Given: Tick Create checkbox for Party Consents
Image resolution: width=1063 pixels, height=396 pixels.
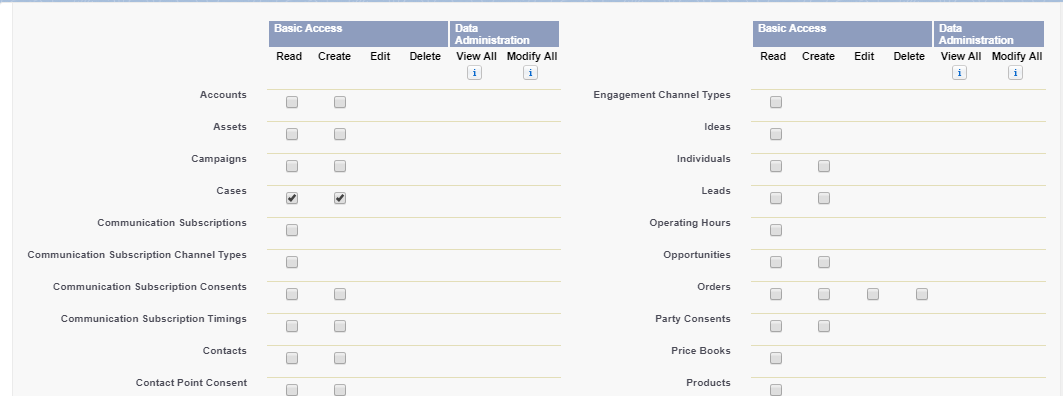Looking at the screenshot, I should (x=824, y=325).
